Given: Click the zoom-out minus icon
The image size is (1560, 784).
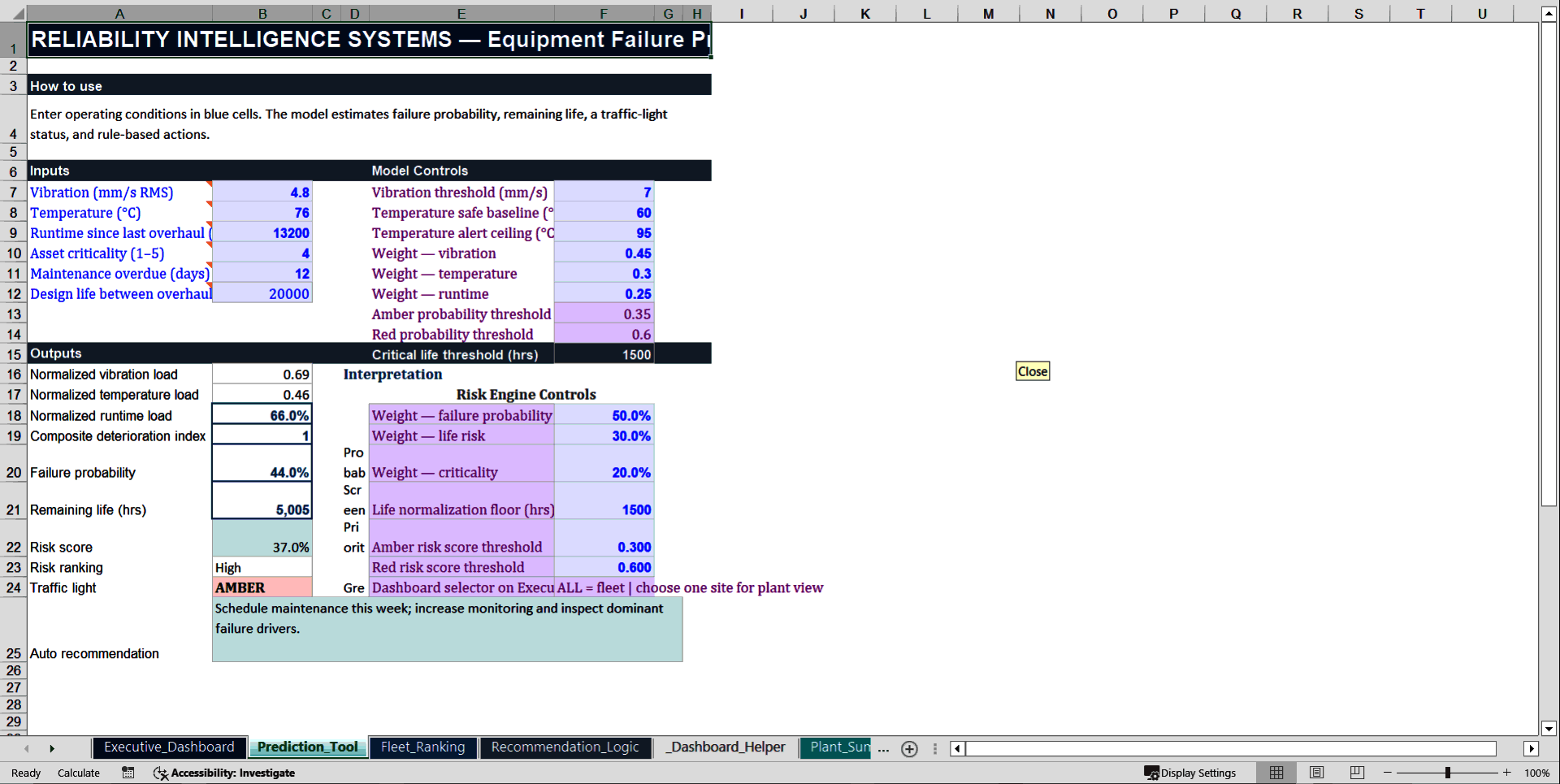Looking at the screenshot, I should (1388, 773).
